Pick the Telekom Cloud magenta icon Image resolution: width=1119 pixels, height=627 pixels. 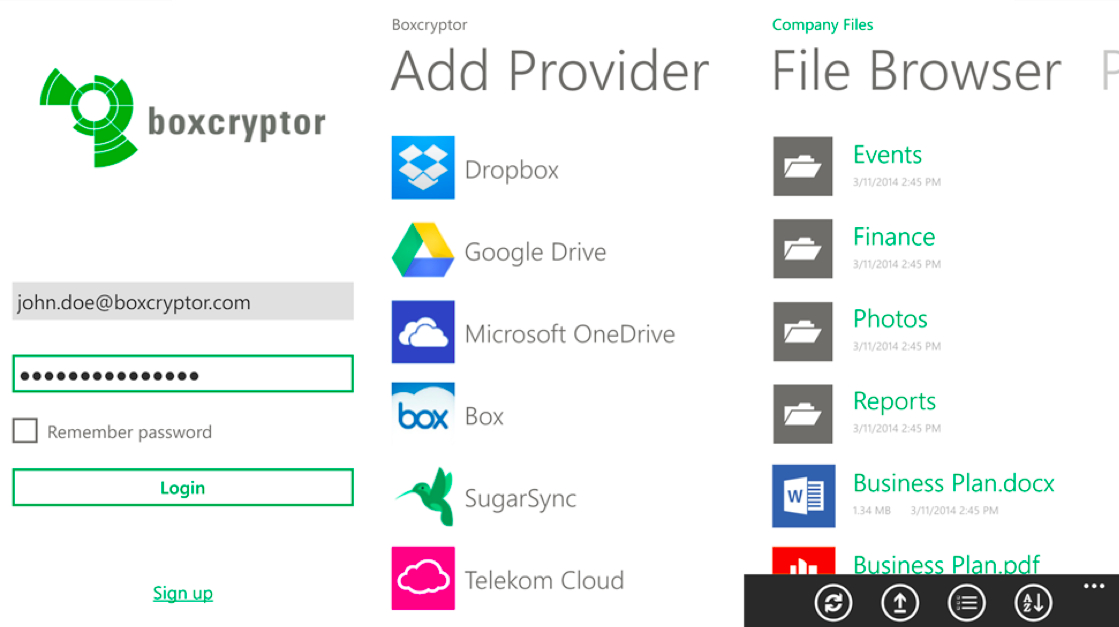[423, 579]
